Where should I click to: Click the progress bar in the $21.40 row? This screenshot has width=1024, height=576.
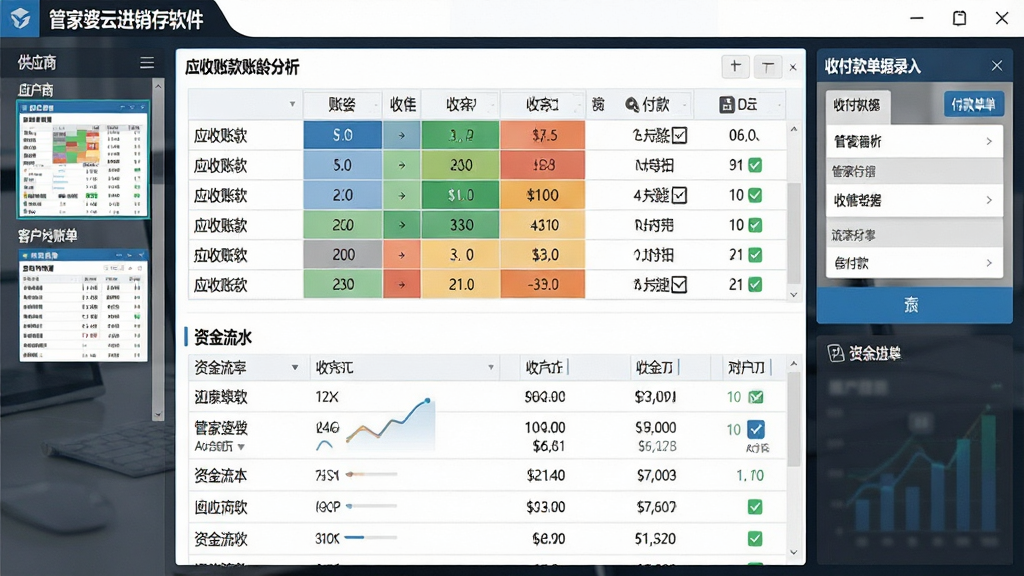[x=371, y=475]
